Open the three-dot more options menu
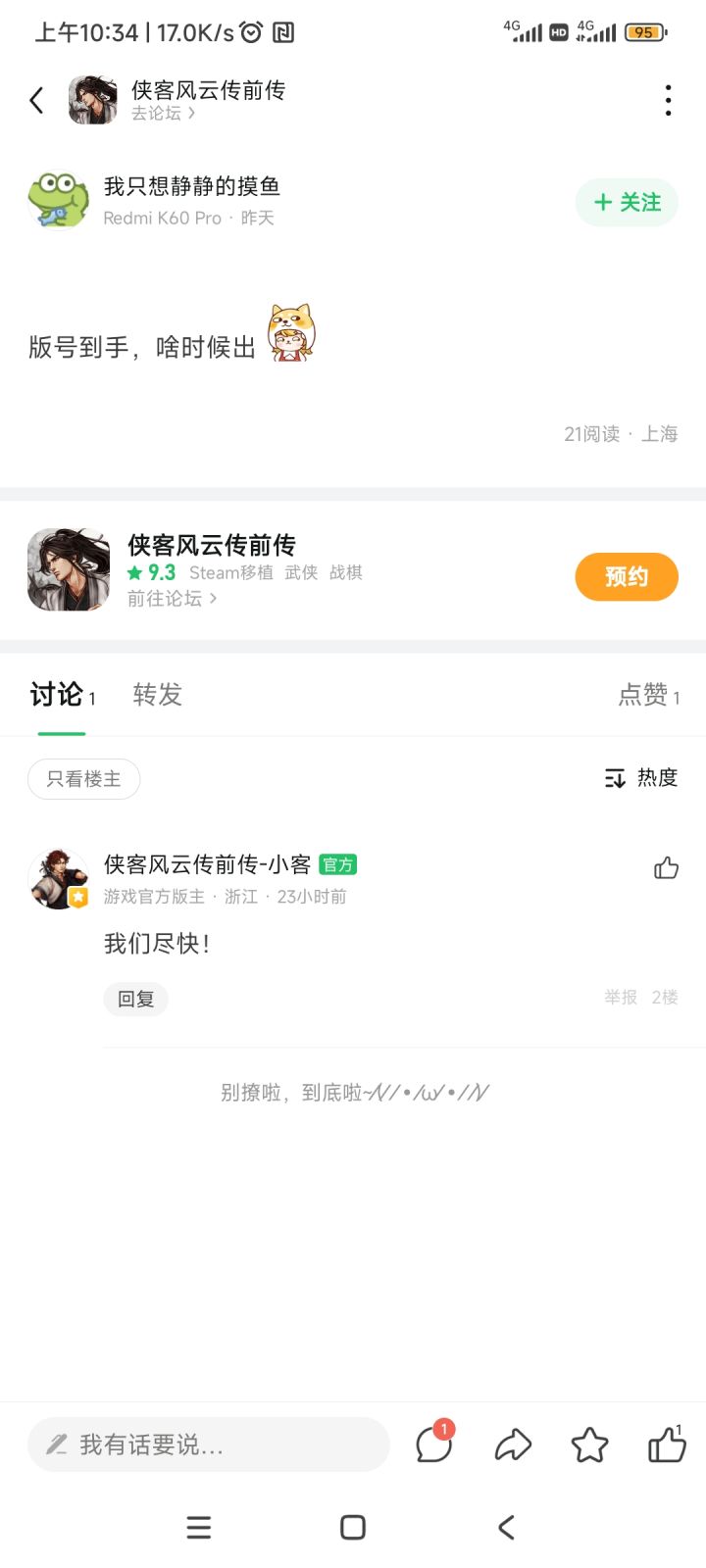The height and width of the screenshot is (1568, 706). [x=668, y=100]
